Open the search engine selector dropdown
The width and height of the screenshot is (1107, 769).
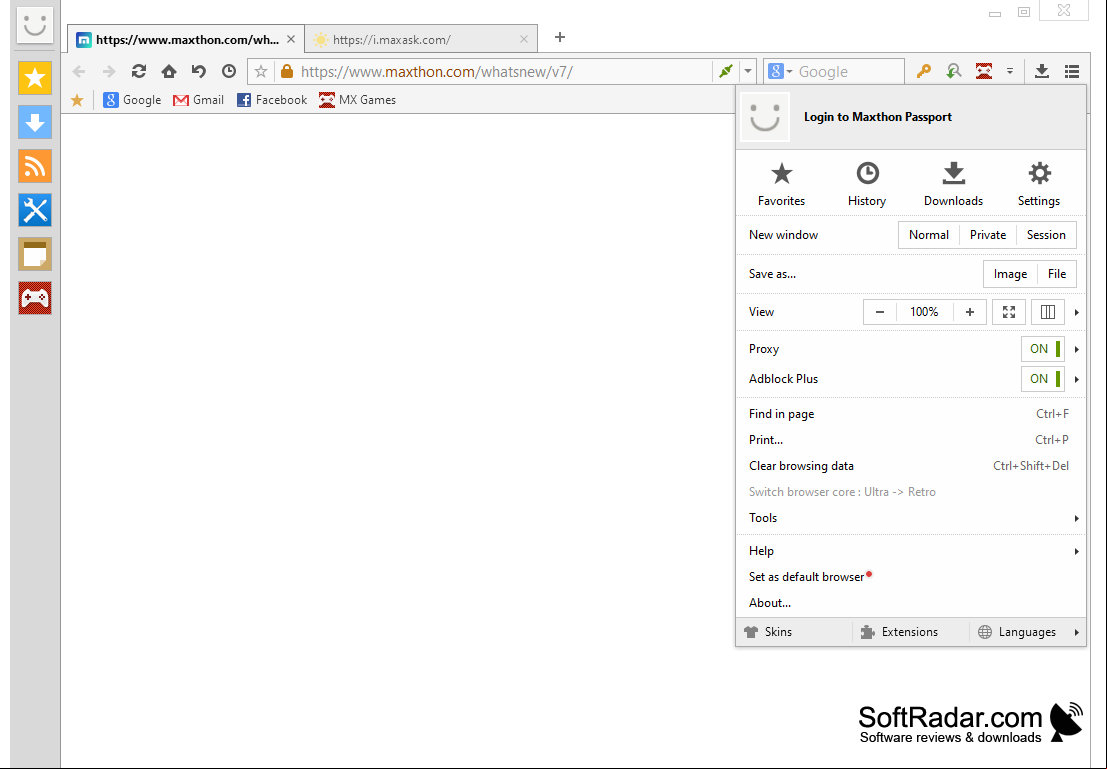779,71
